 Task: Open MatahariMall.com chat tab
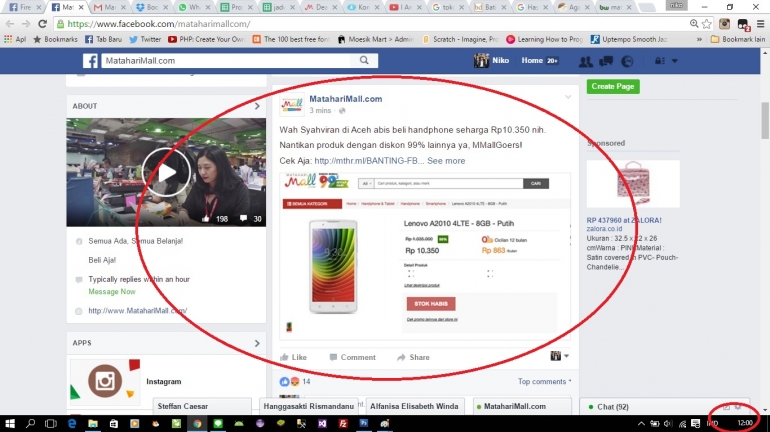(x=522, y=406)
